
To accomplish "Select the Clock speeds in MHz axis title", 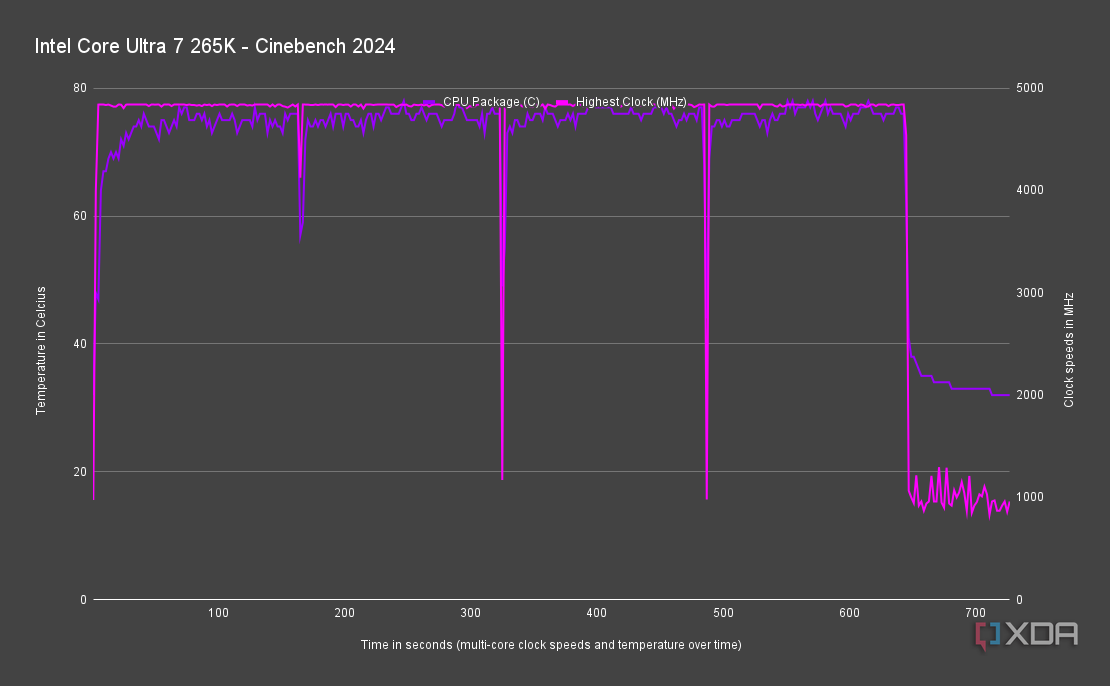I will click(x=1069, y=350).
